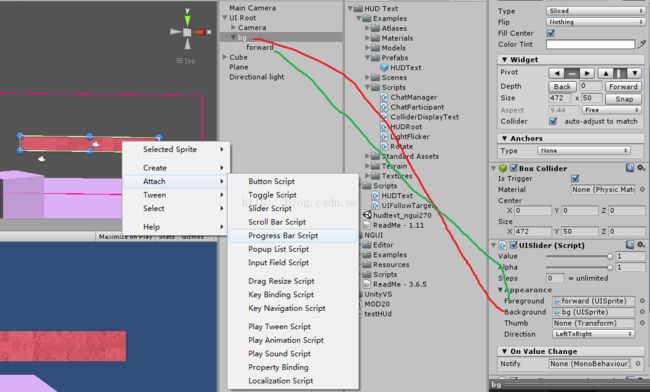650x392 pixels.
Task: Collapse the On Value Change section
Action: pos(504,351)
